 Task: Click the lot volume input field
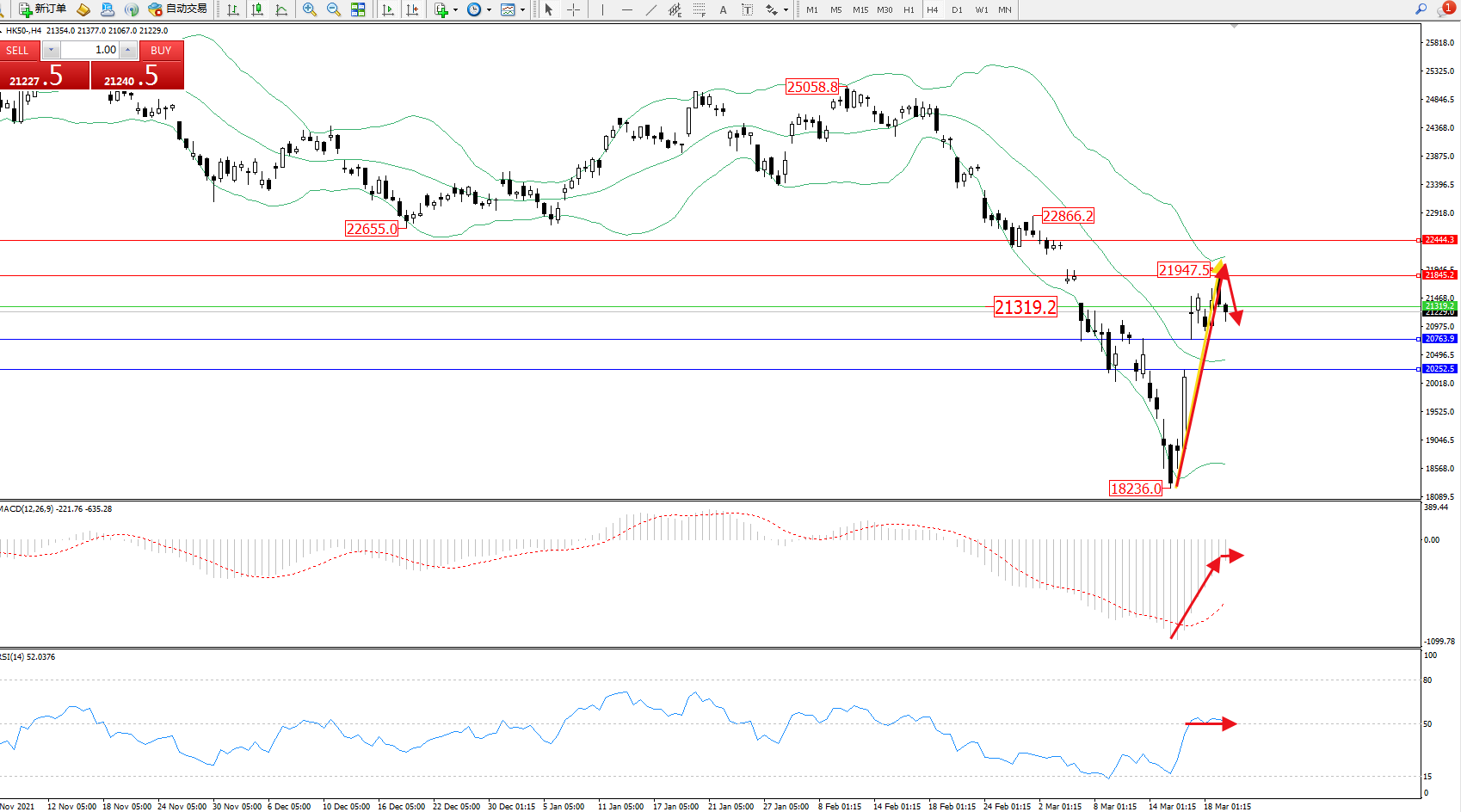89,50
